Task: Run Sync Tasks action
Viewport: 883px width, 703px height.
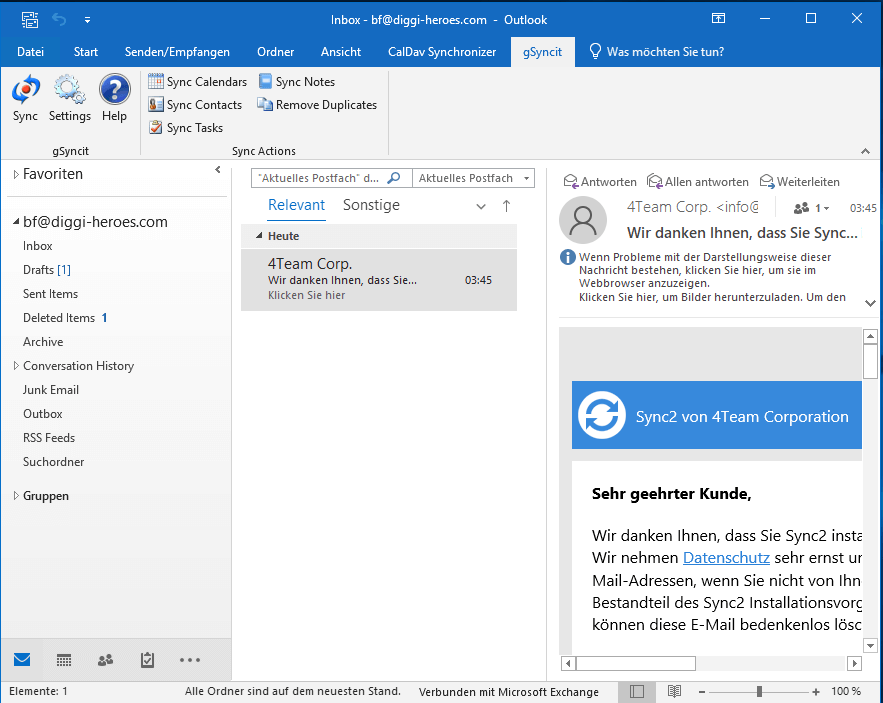Action: point(186,128)
